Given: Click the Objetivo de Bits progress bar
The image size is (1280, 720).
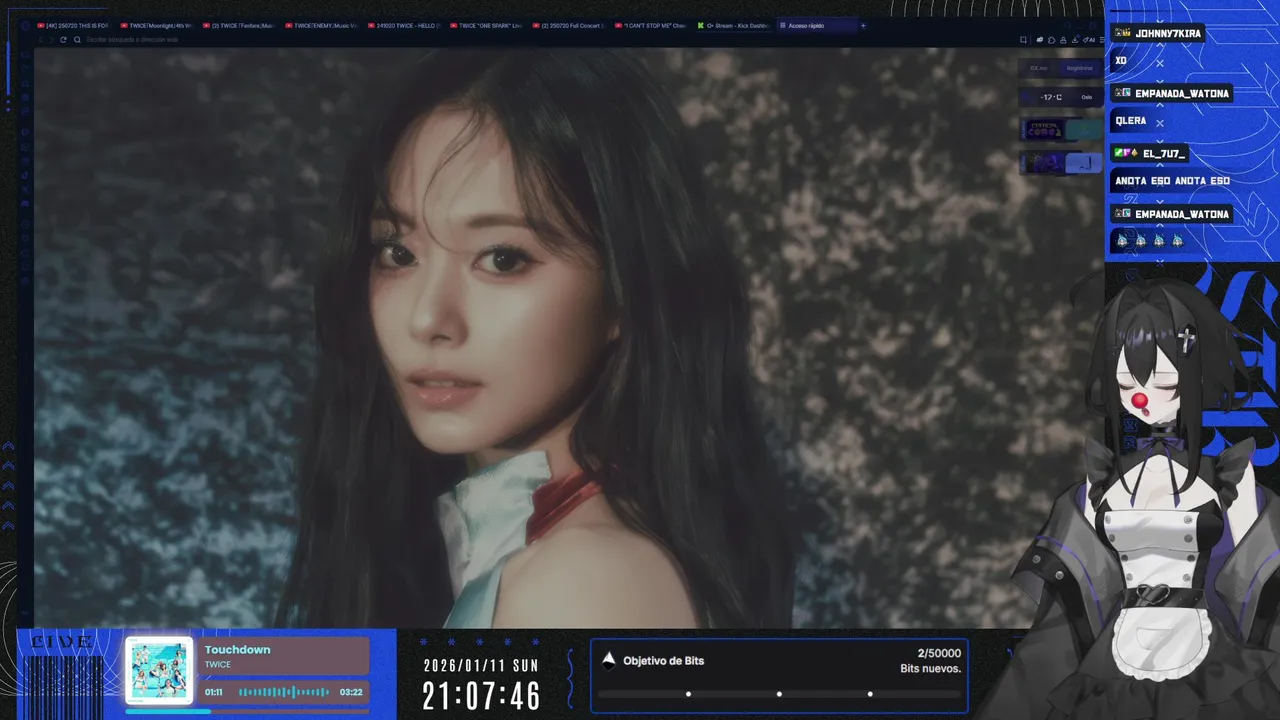Looking at the screenshot, I should [x=779, y=694].
